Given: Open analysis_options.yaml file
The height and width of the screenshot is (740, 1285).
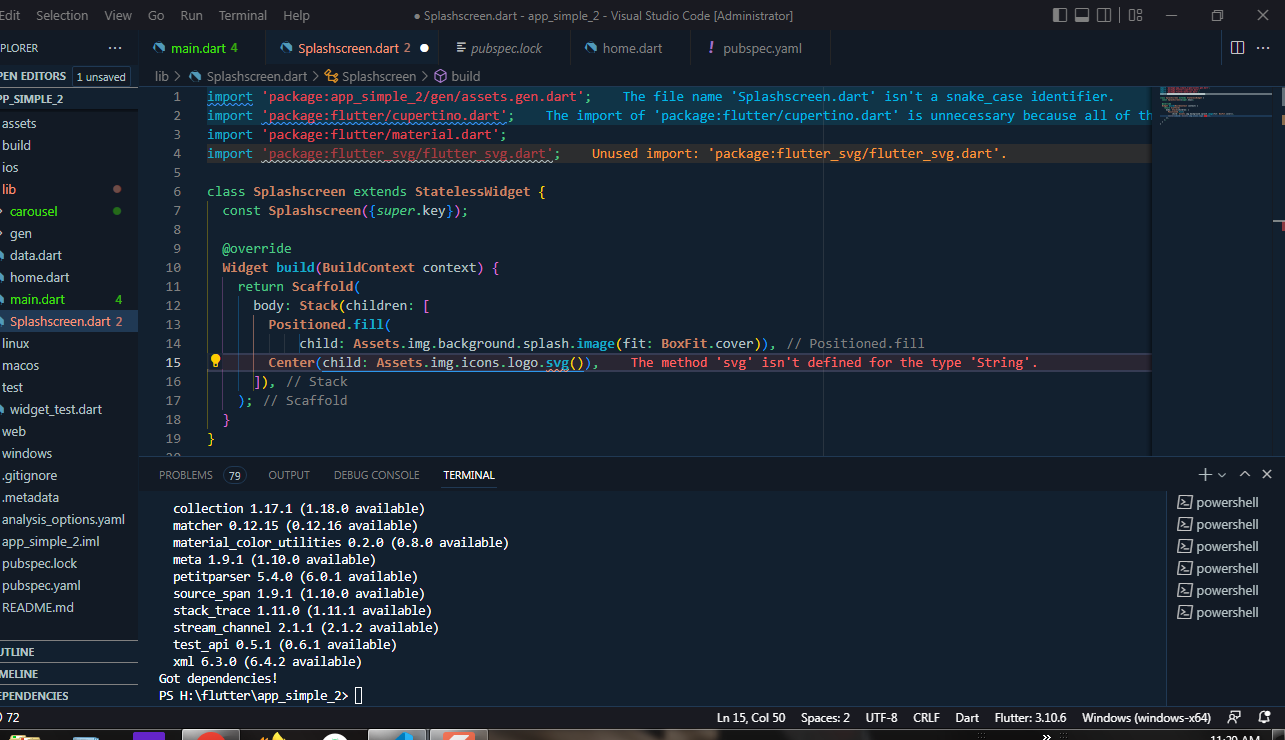Looking at the screenshot, I should (x=63, y=519).
